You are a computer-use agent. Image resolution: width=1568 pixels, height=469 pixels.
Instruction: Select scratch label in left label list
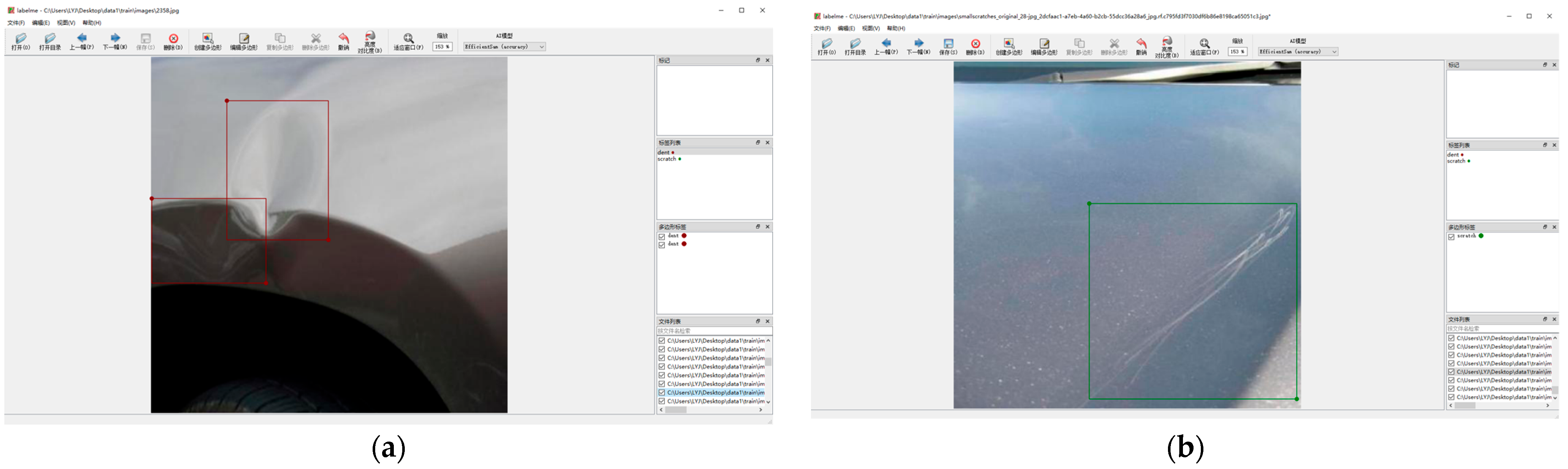667,159
